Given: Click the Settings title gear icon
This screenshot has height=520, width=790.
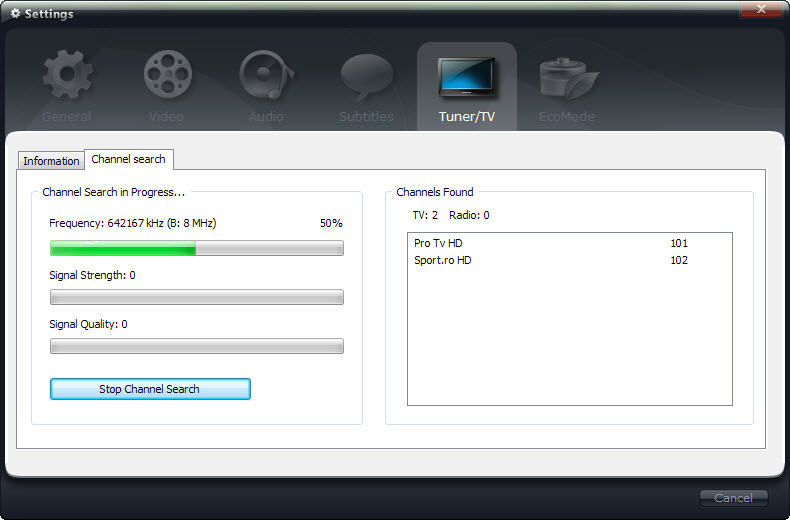Looking at the screenshot, I should [x=16, y=13].
